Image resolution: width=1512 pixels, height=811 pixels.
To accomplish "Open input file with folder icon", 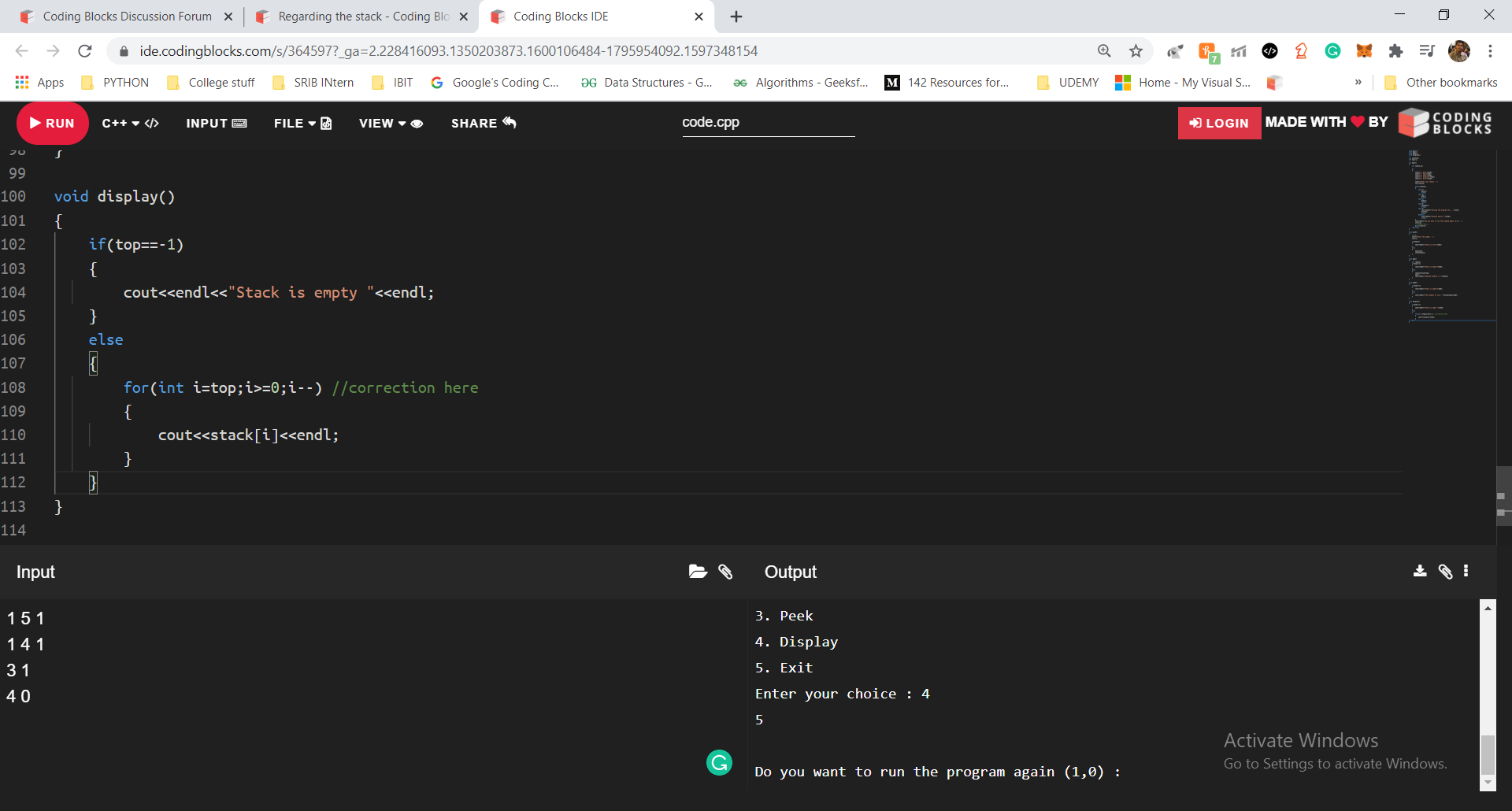I will [698, 572].
